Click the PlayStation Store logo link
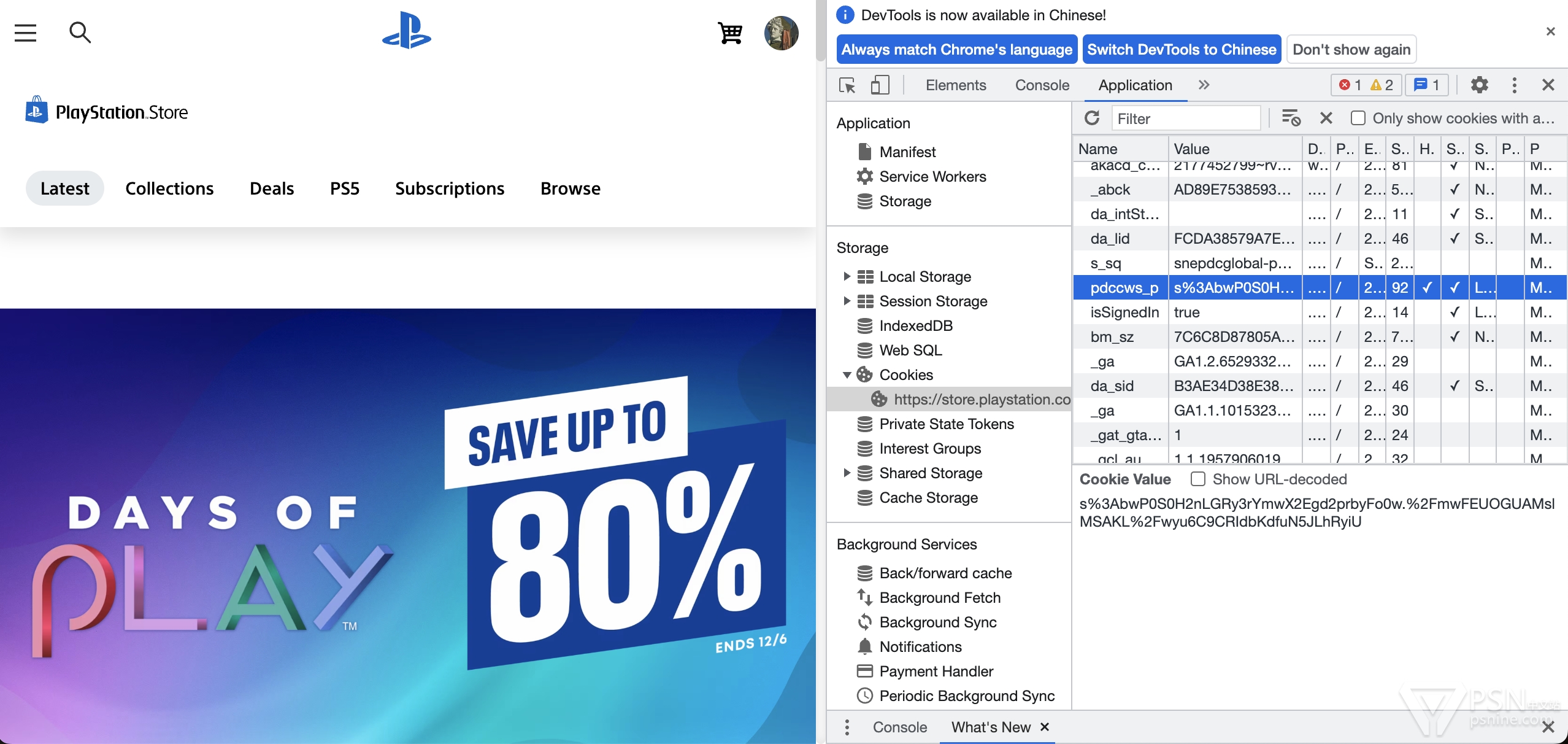Screen dimensions: 1568x744 click(107, 111)
